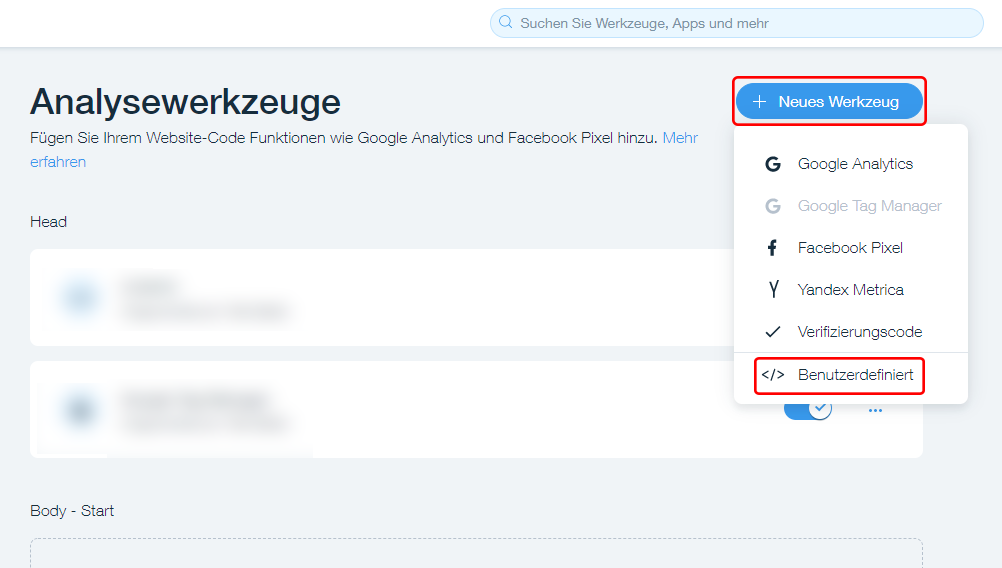Open the three-dot menu beside the toggle
The image size is (1002, 568).
pyautogui.click(x=875, y=410)
